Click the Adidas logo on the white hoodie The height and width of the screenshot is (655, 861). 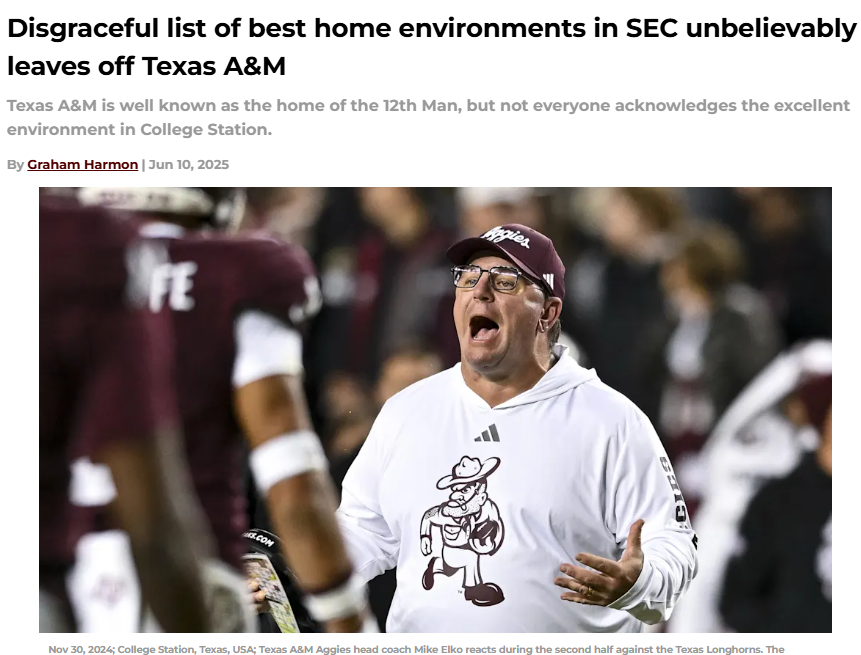(487, 433)
